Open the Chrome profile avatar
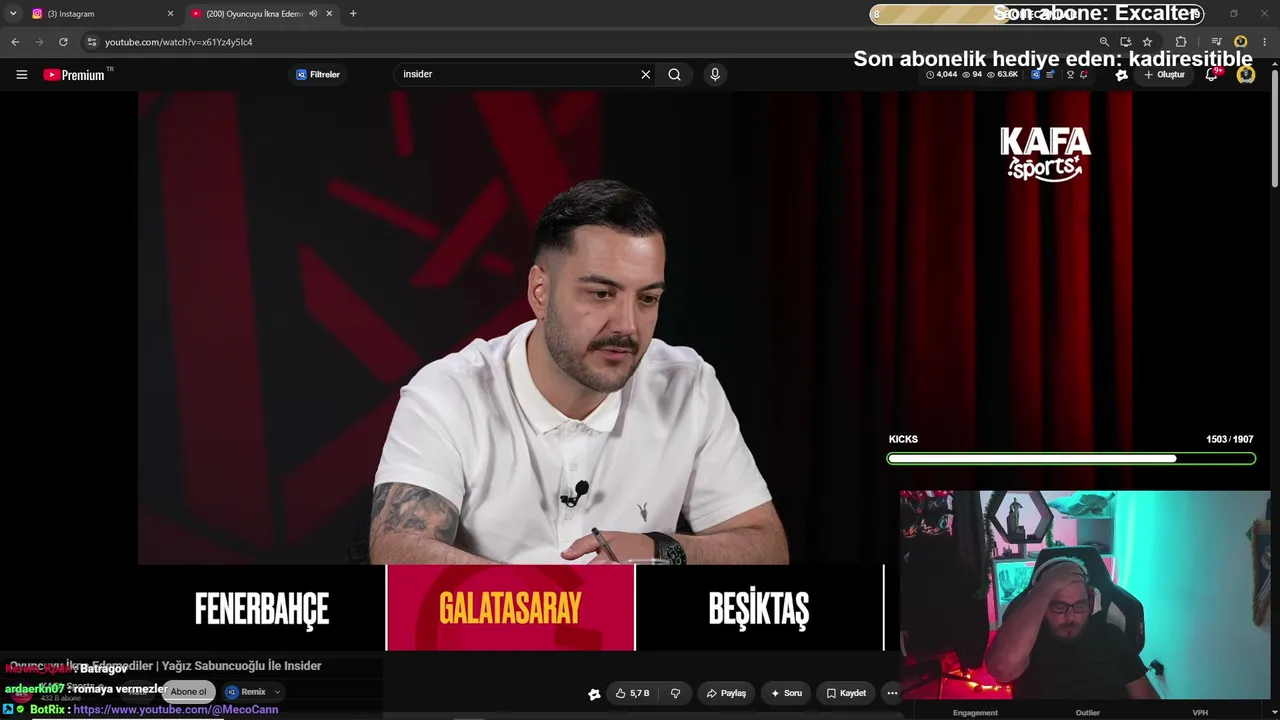 1241,42
